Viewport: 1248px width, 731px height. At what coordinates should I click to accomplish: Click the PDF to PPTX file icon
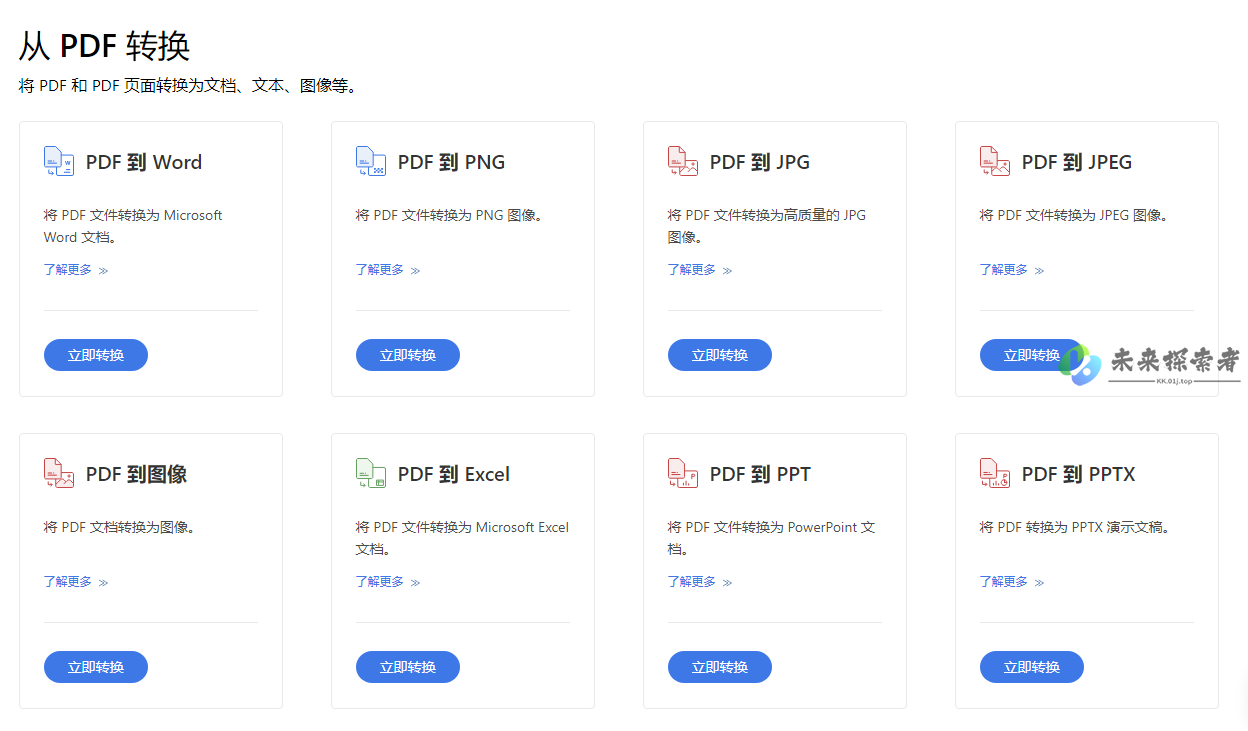pyautogui.click(x=995, y=474)
